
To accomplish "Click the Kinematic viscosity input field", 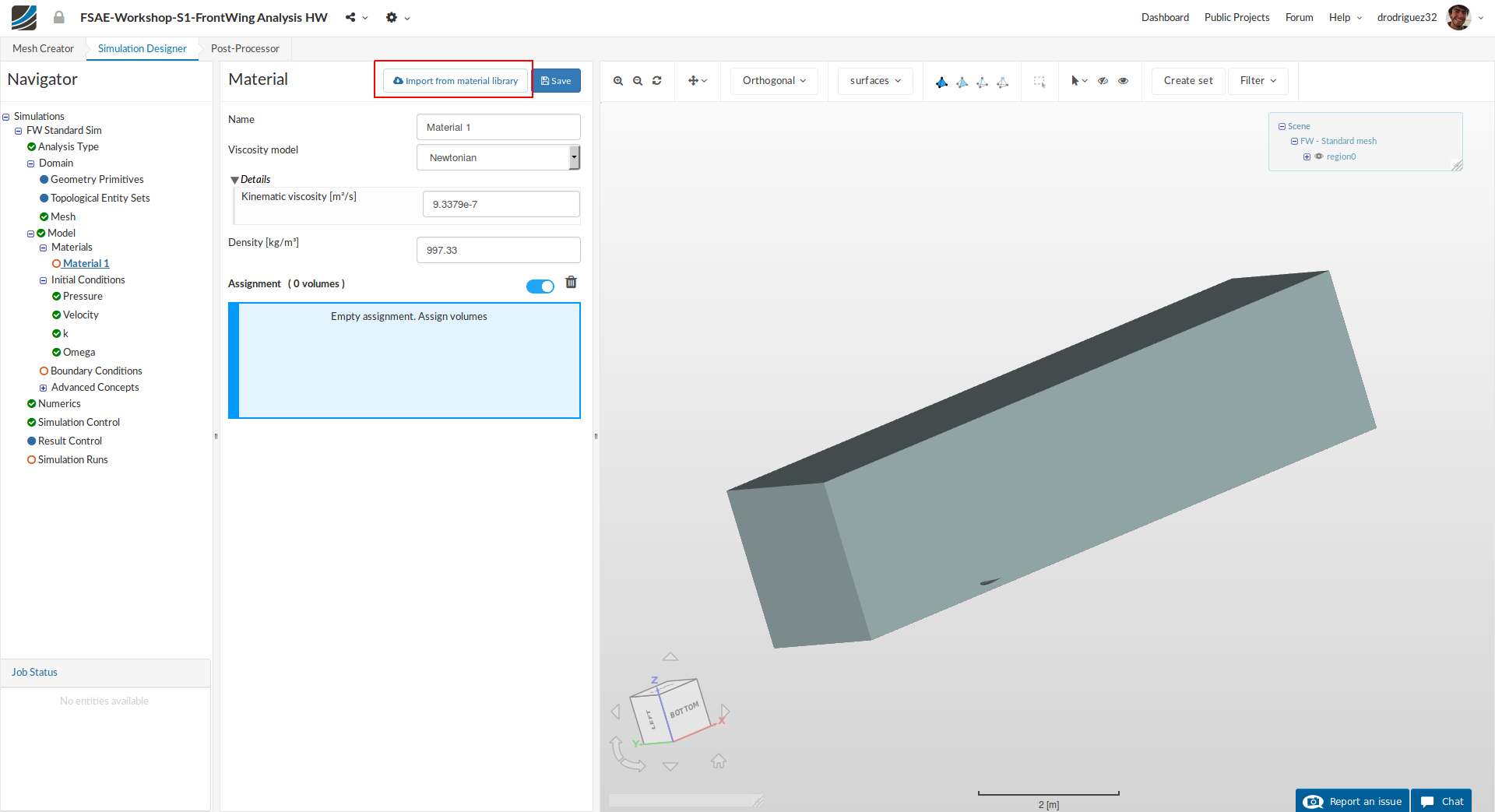I will (501, 204).
